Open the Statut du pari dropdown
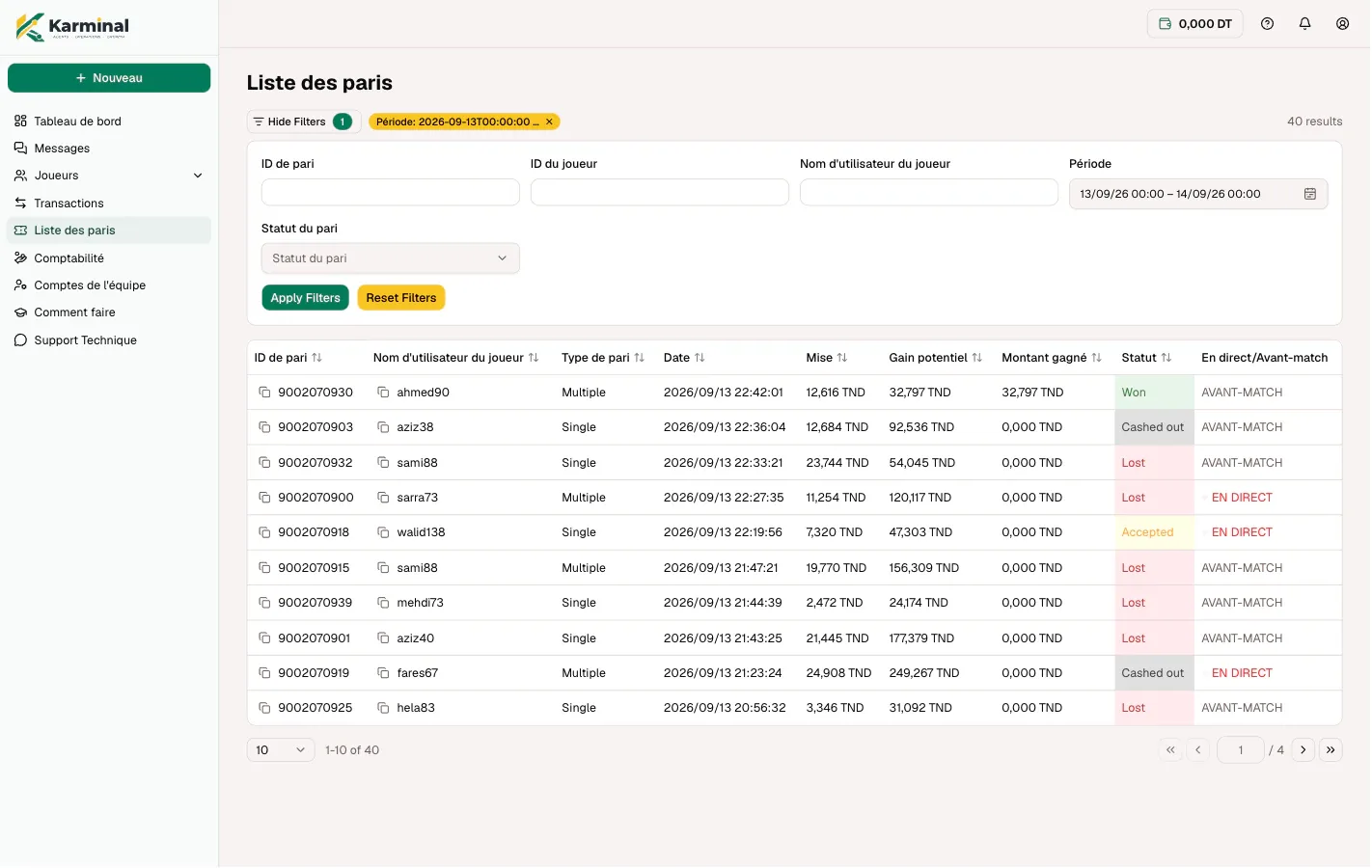The image size is (1372, 868). (391, 258)
